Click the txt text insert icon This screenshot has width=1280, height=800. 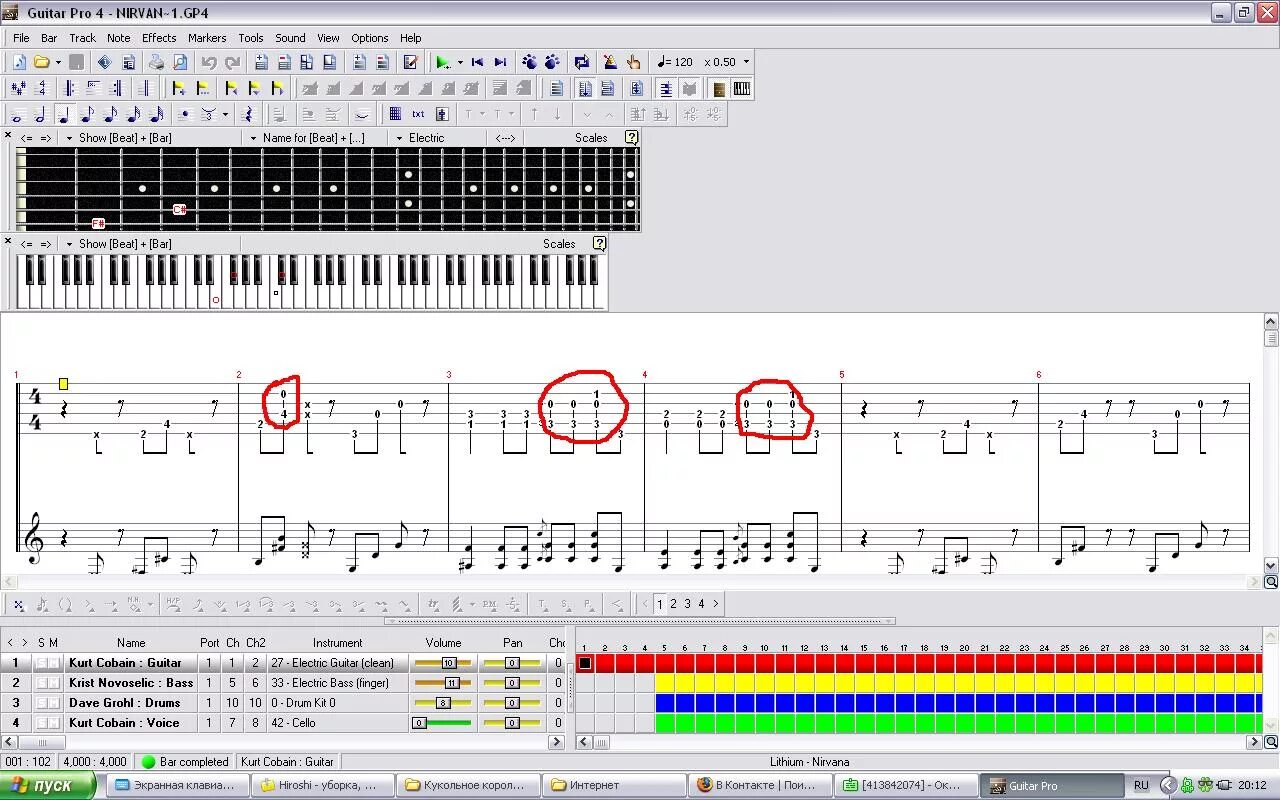click(418, 114)
